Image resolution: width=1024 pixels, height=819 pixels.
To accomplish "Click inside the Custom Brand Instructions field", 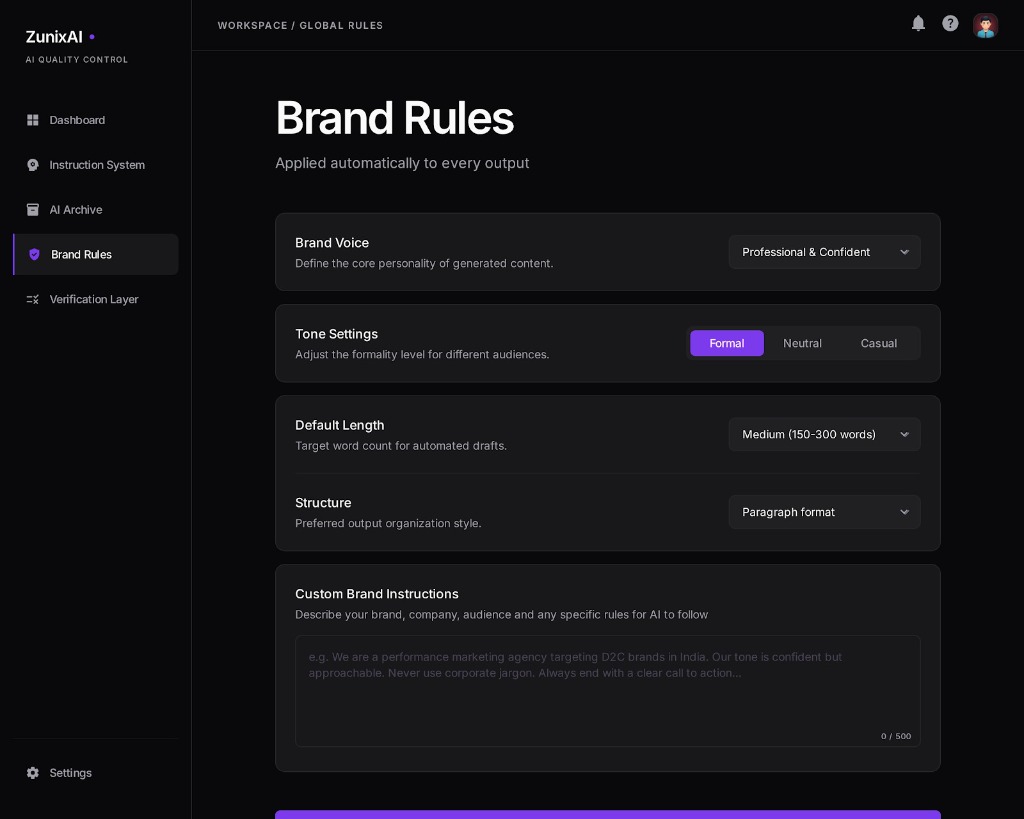I will click(608, 690).
